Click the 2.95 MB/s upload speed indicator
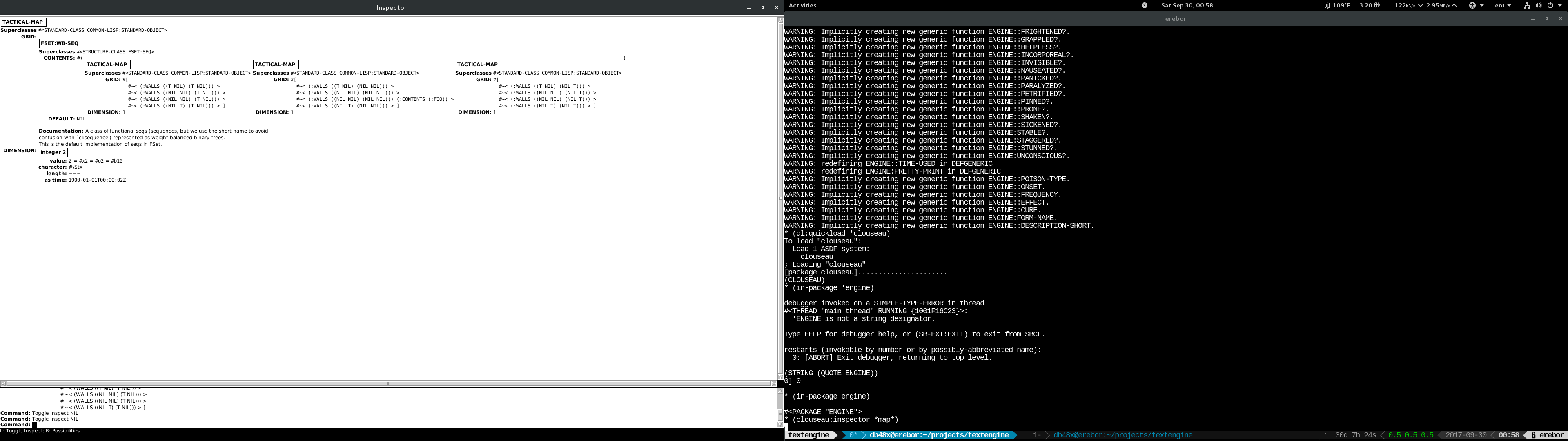The image size is (1568, 441). (1441, 5)
